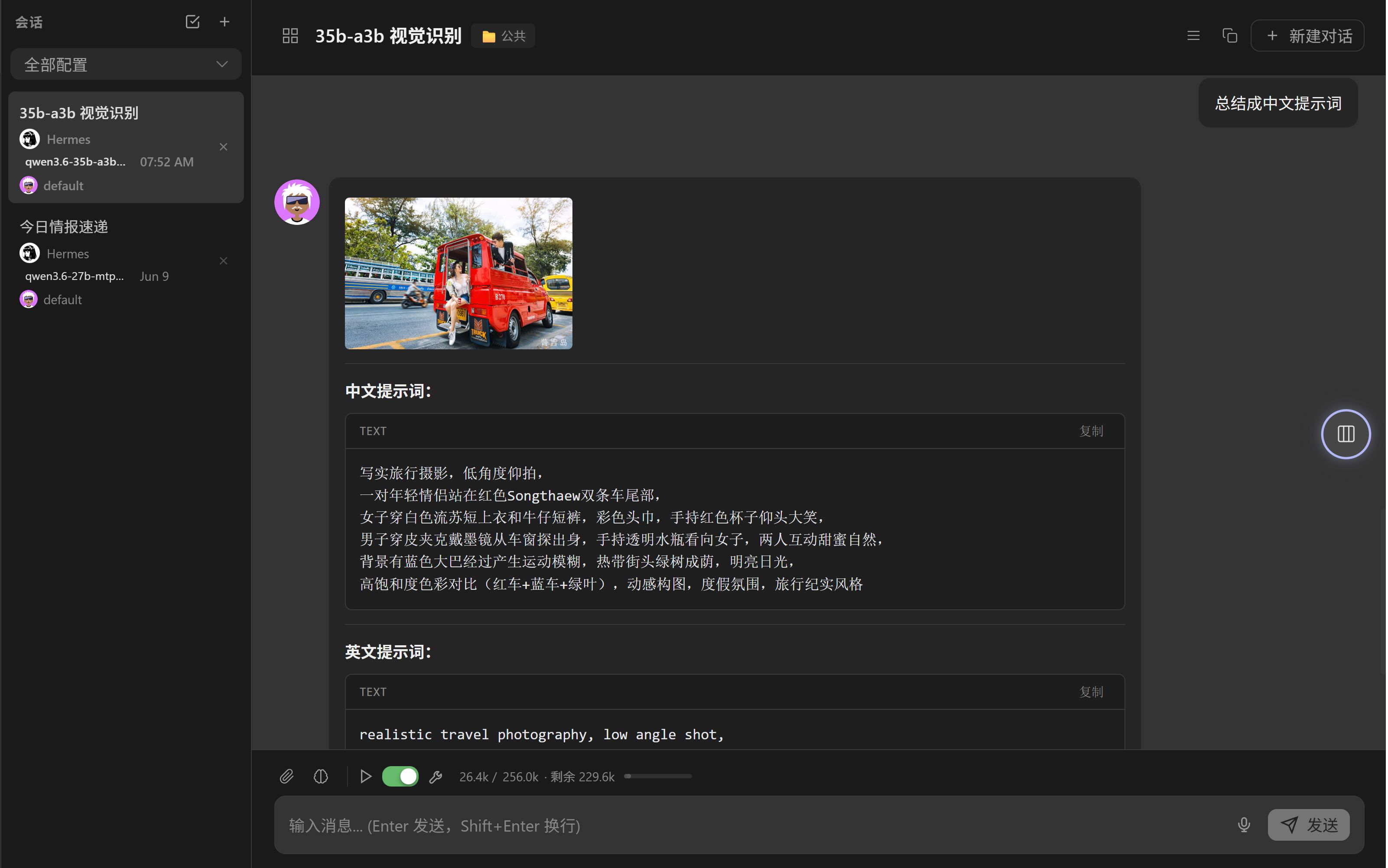This screenshot has height=868, width=1388.
Task: Click the line starting 写实旅行摄影
Action: click(x=451, y=473)
